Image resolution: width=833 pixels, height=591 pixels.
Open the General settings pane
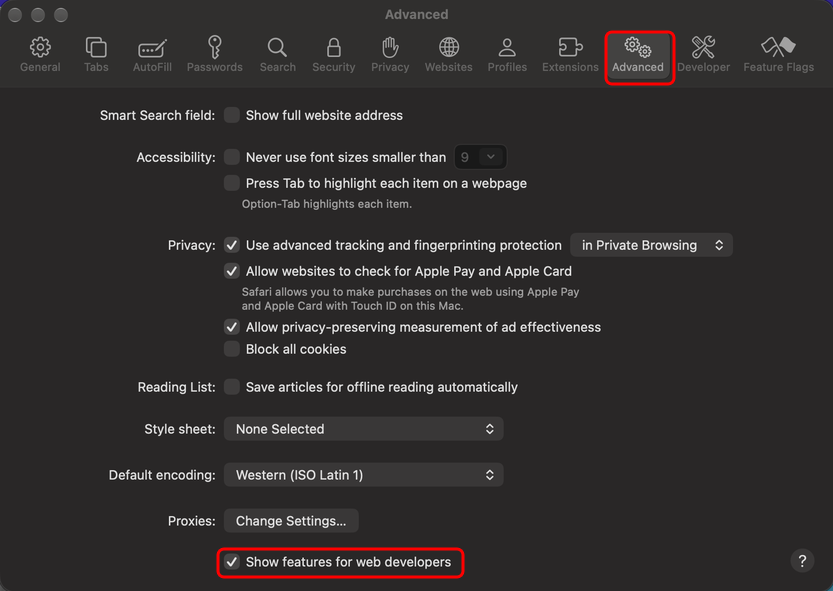pos(40,55)
